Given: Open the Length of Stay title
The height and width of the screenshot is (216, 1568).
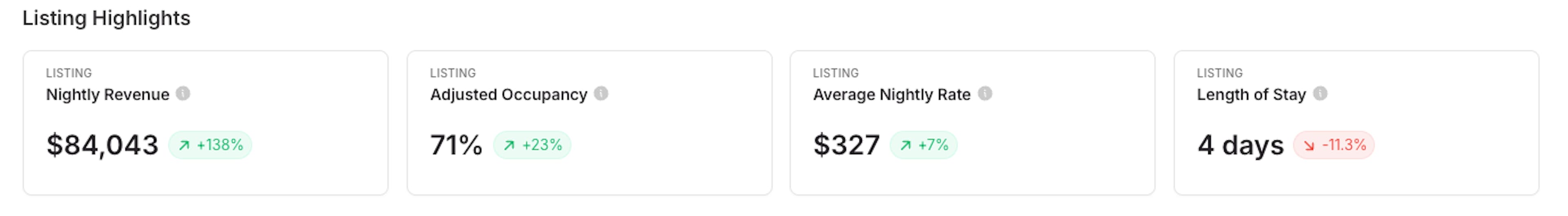Looking at the screenshot, I should click(x=1252, y=95).
